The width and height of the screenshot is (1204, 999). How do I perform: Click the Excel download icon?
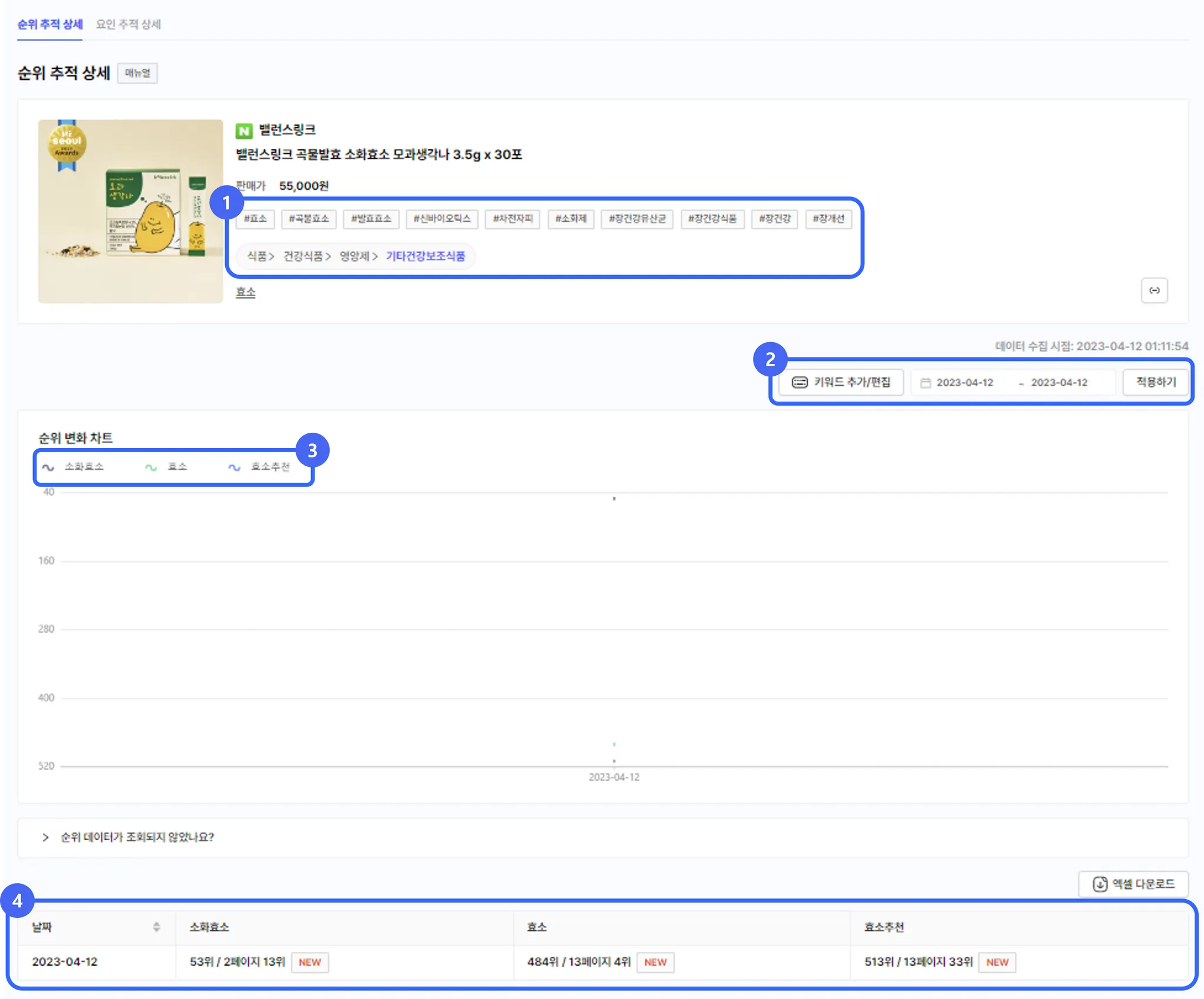[1100, 884]
